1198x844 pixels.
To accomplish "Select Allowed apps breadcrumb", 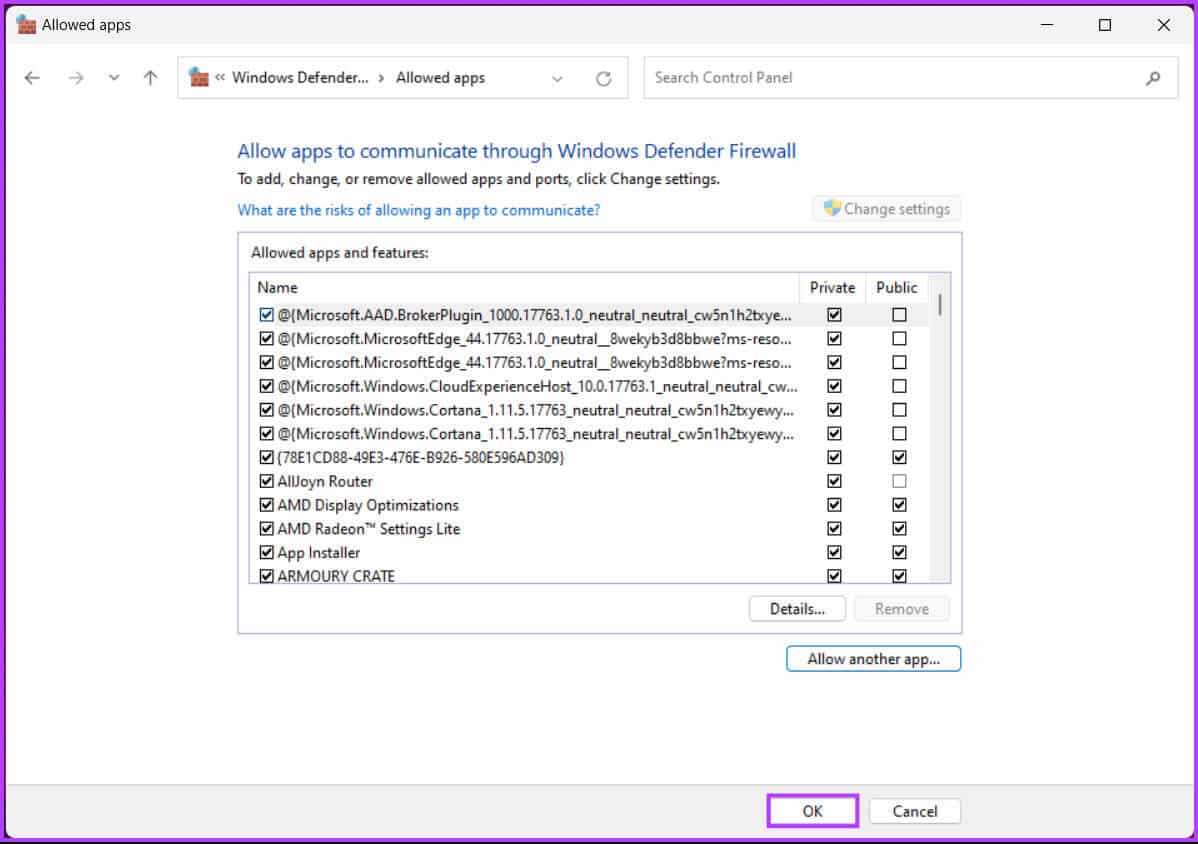I will 440,78.
